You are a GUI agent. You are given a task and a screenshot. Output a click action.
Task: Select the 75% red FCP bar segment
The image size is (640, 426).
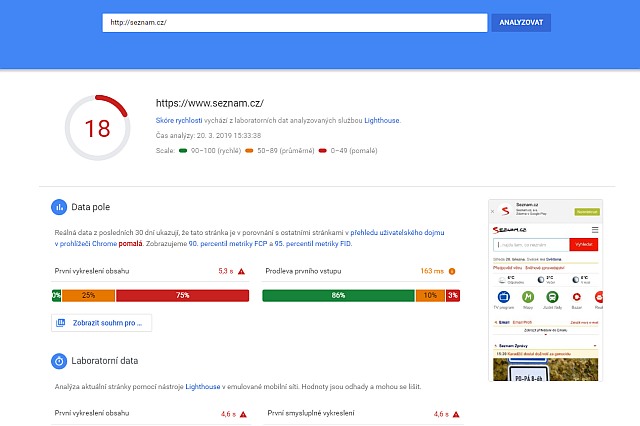(x=182, y=295)
